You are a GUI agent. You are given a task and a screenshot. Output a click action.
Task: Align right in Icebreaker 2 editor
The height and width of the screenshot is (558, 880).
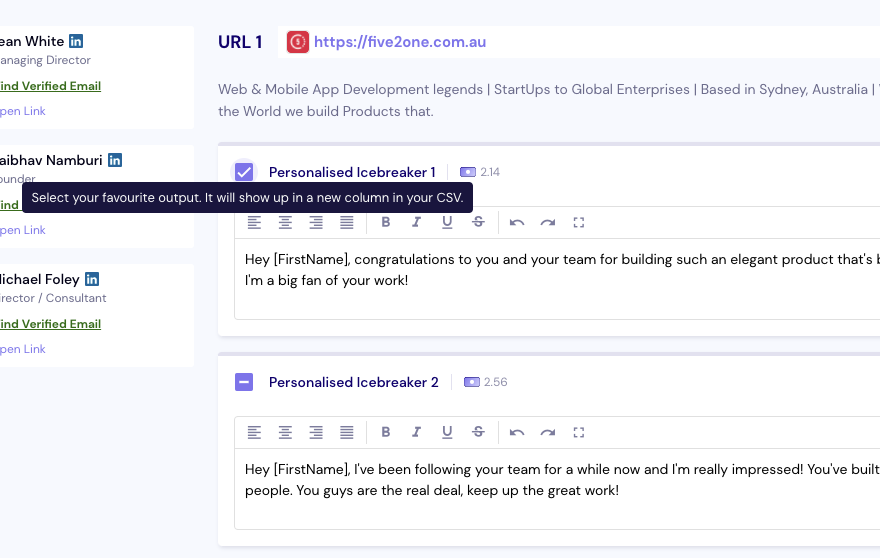316,432
